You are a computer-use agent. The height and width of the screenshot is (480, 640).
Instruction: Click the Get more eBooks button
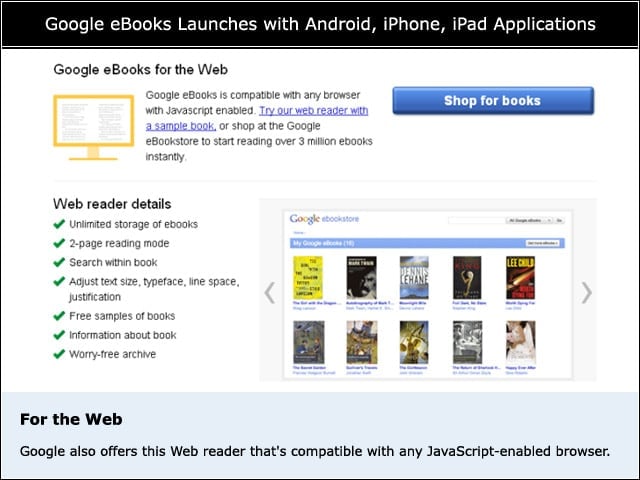pyautogui.click(x=543, y=243)
